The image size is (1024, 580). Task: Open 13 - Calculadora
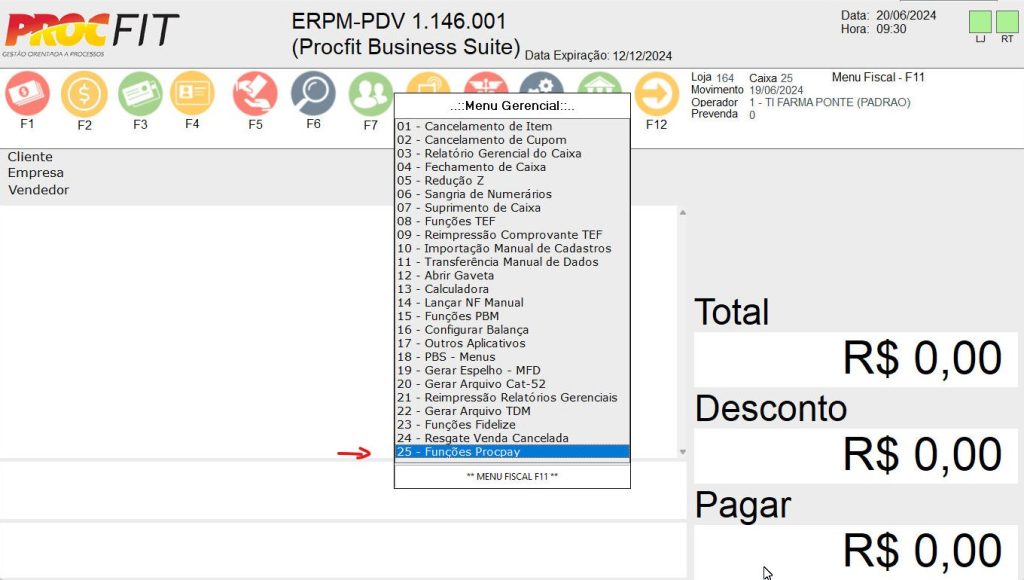point(512,289)
